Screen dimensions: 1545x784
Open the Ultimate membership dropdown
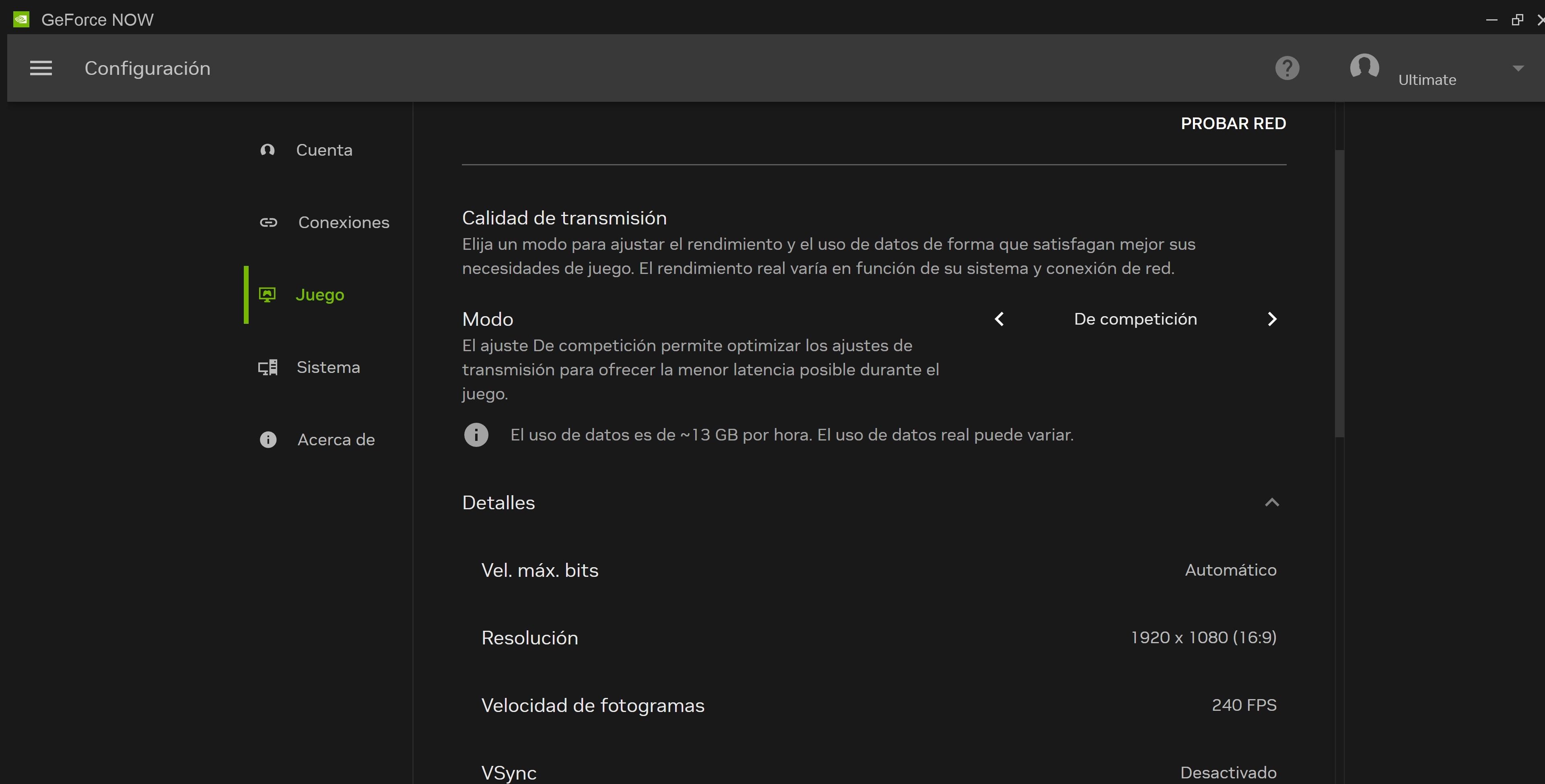click(1518, 68)
